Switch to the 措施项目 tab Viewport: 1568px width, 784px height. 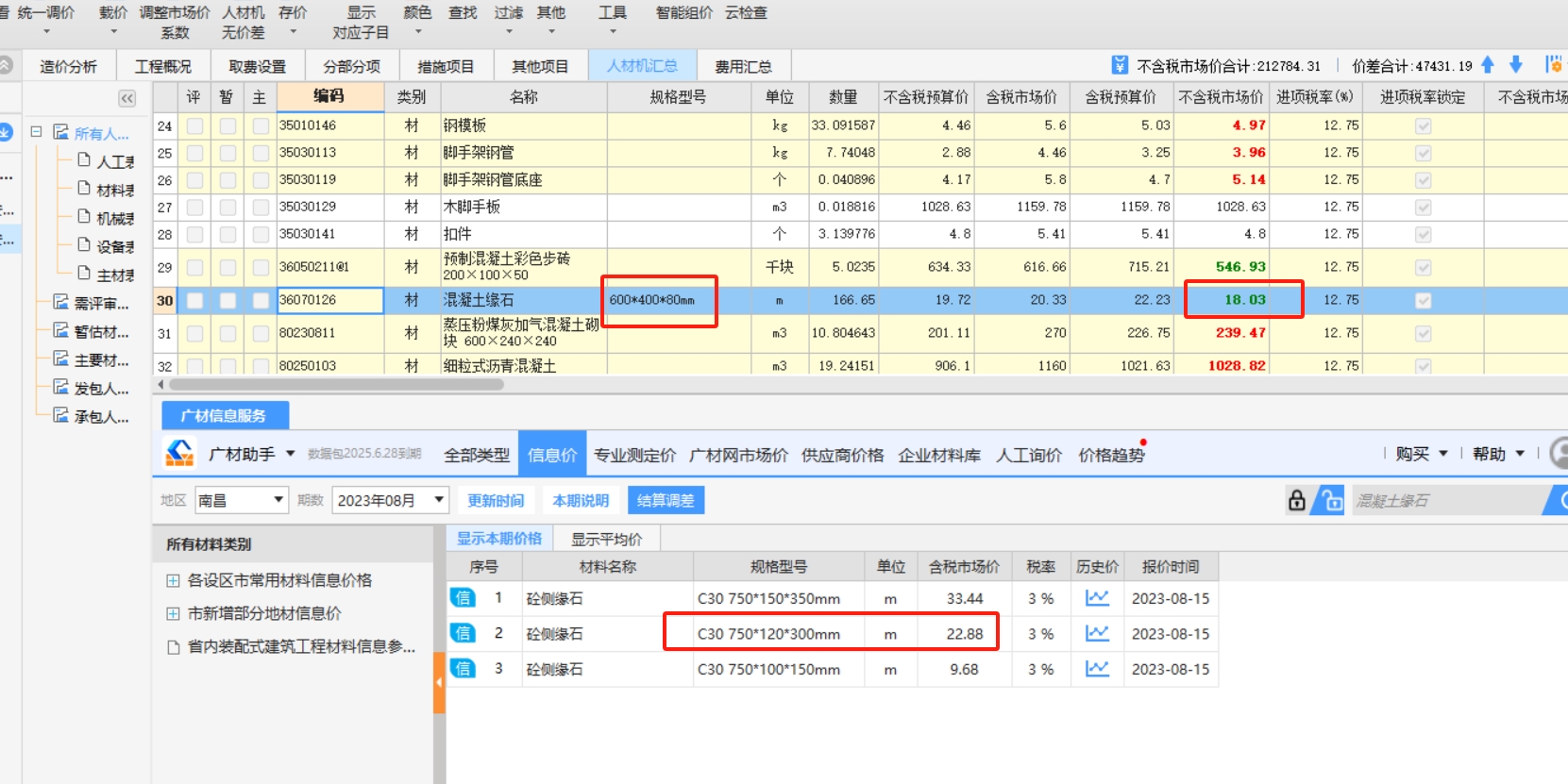pos(446,66)
